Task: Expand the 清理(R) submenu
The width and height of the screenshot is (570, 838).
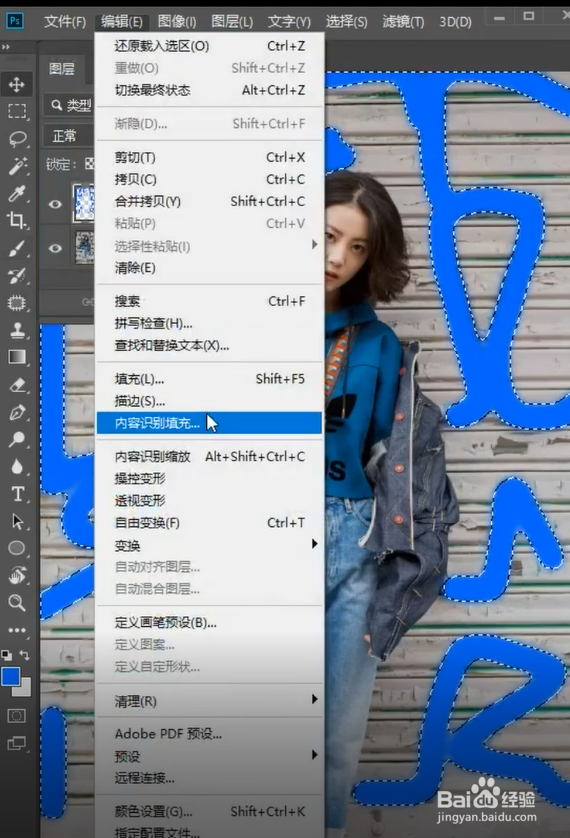Action: pyautogui.click(x=209, y=701)
